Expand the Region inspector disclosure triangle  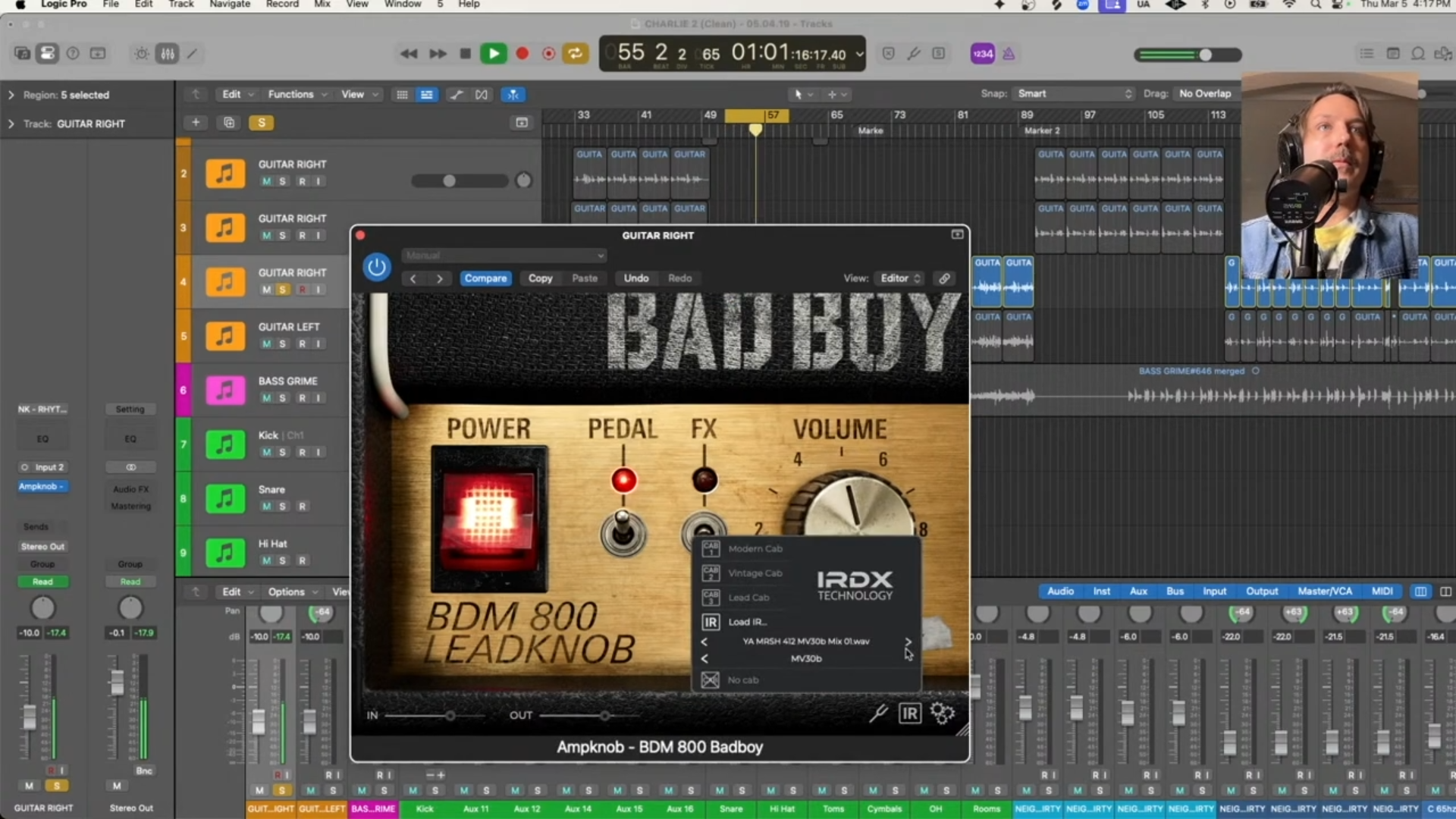point(11,95)
